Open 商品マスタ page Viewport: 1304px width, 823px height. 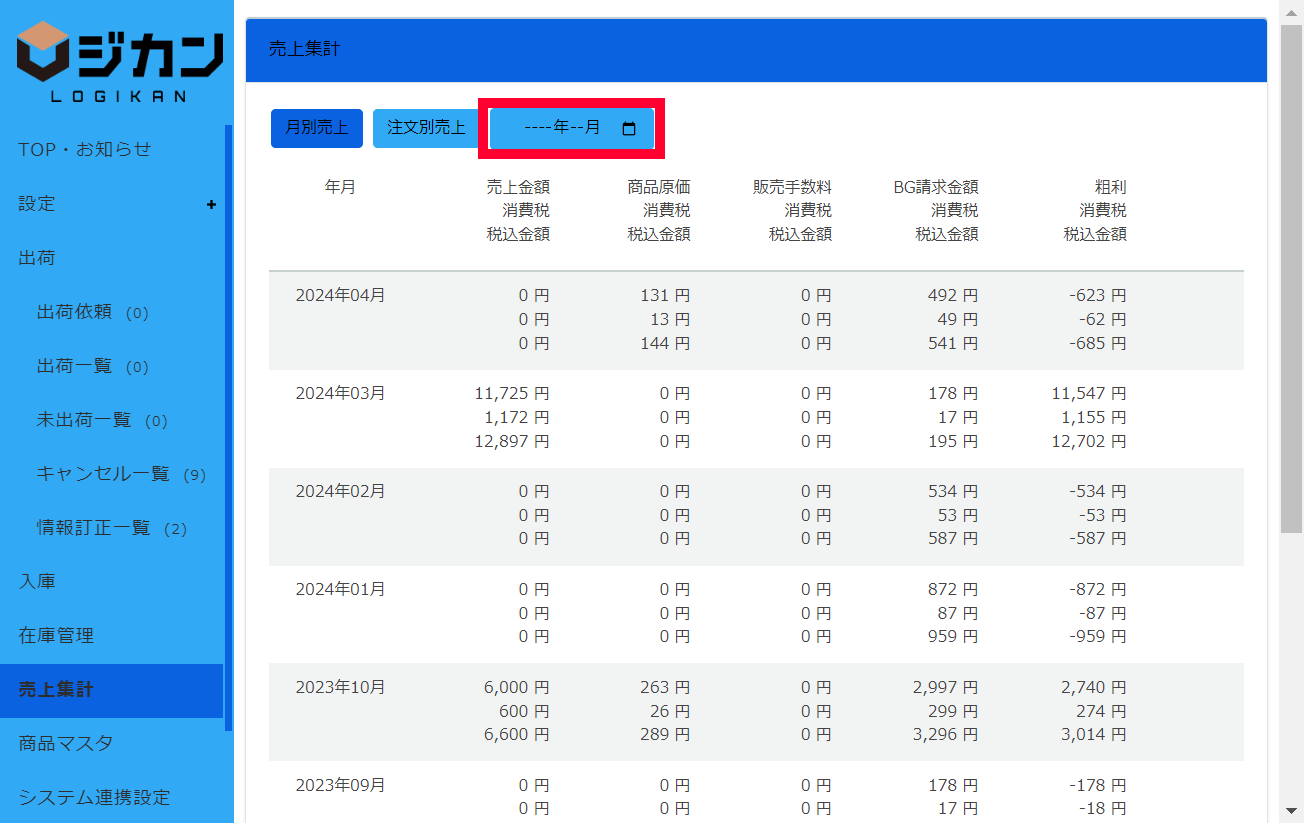tap(66, 744)
